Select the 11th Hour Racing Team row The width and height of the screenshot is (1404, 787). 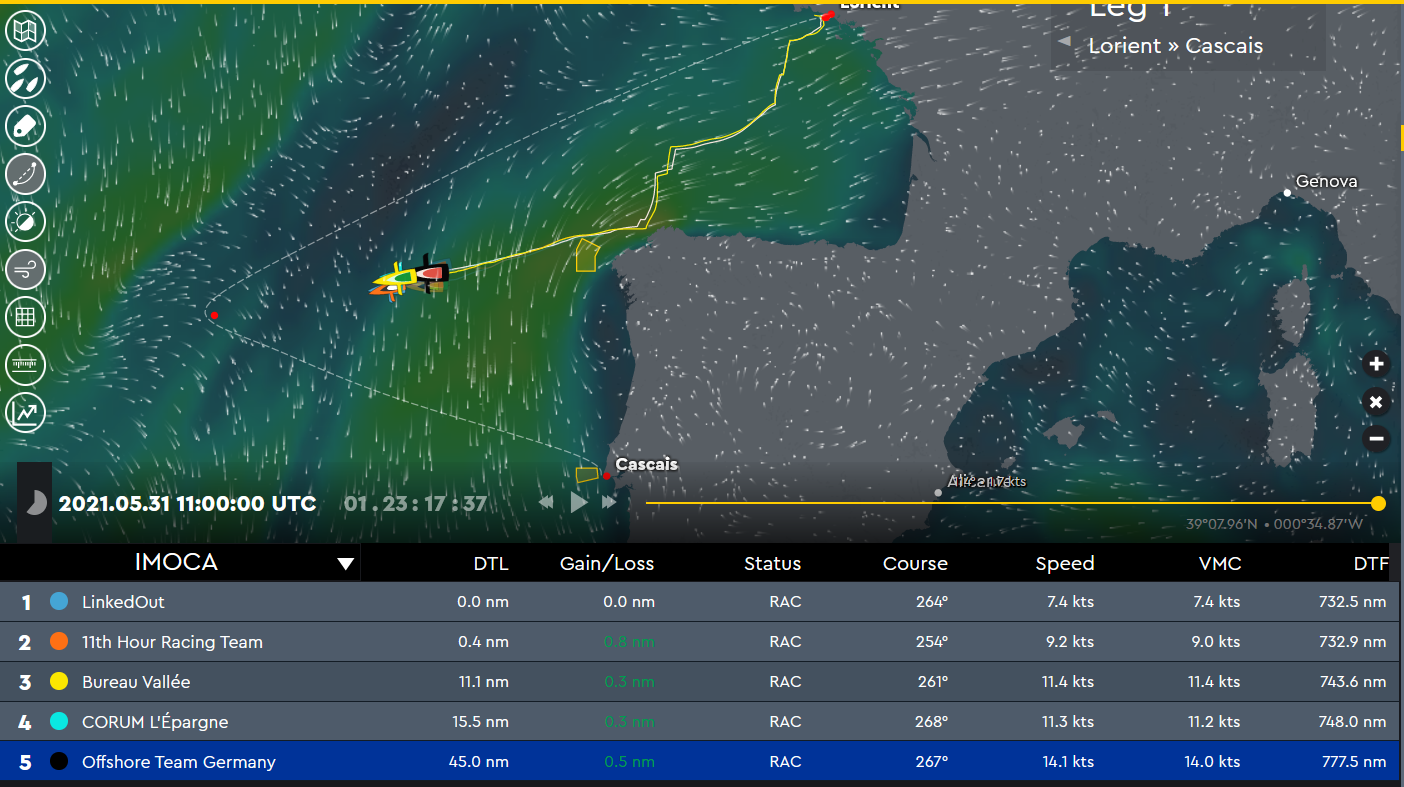700,642
